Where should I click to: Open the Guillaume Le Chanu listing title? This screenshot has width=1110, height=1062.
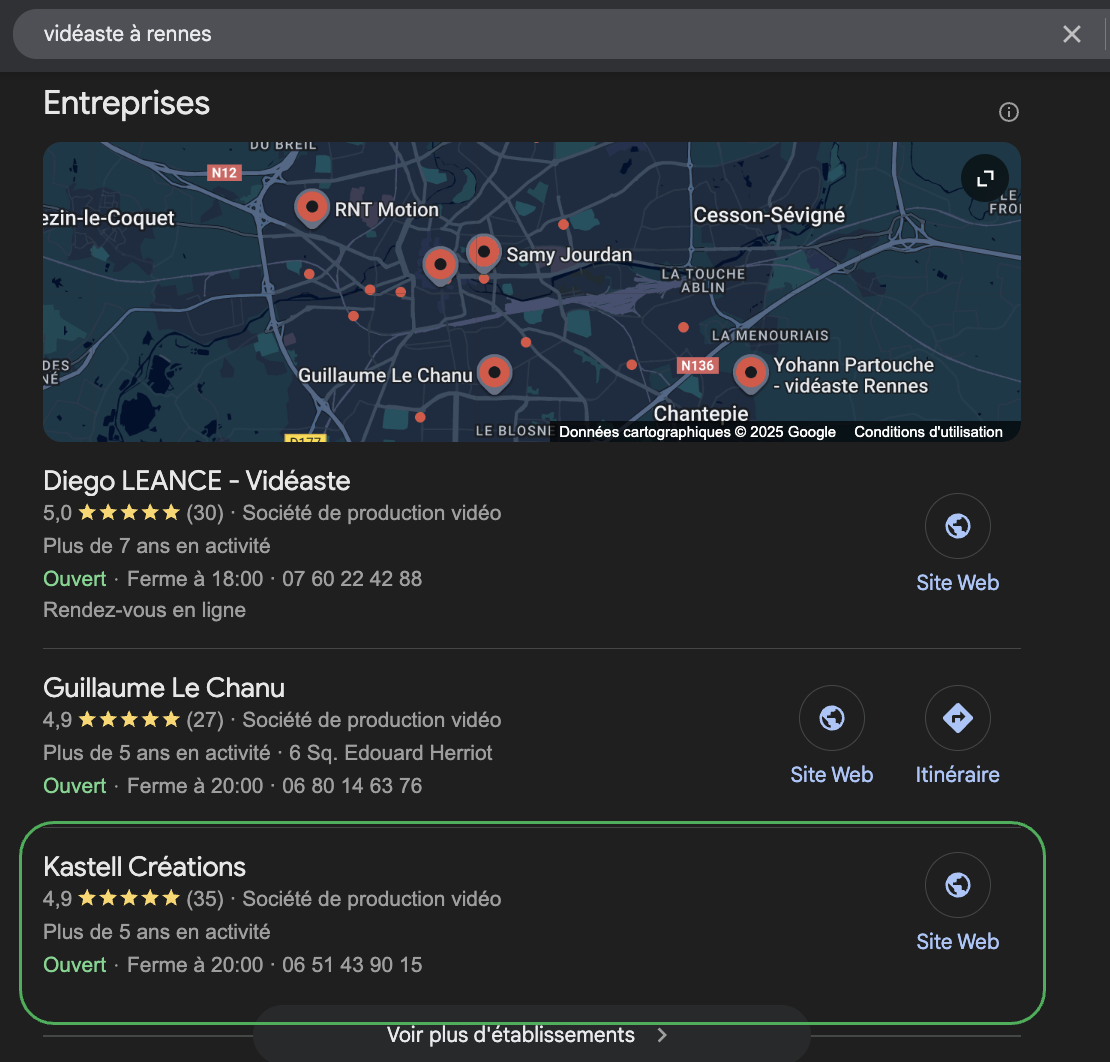(x=164, y=688)
